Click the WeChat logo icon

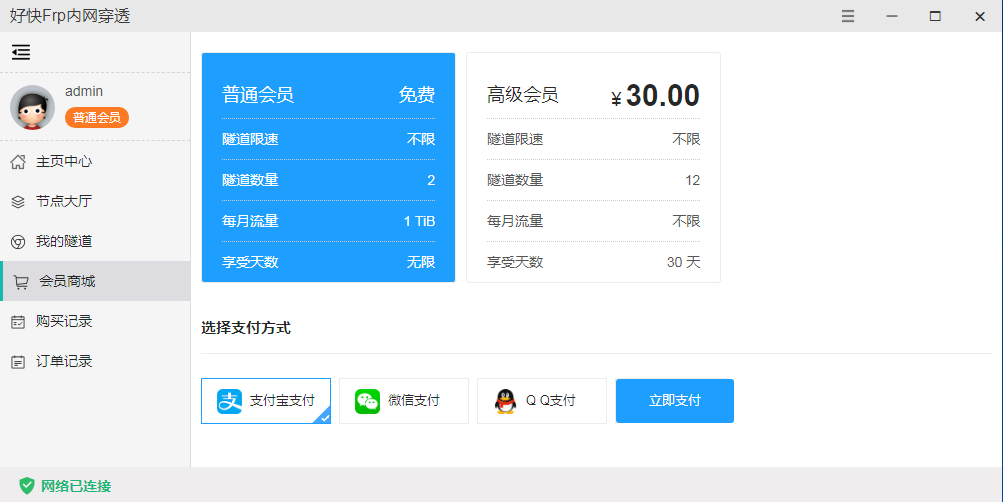tap(368, 401)
